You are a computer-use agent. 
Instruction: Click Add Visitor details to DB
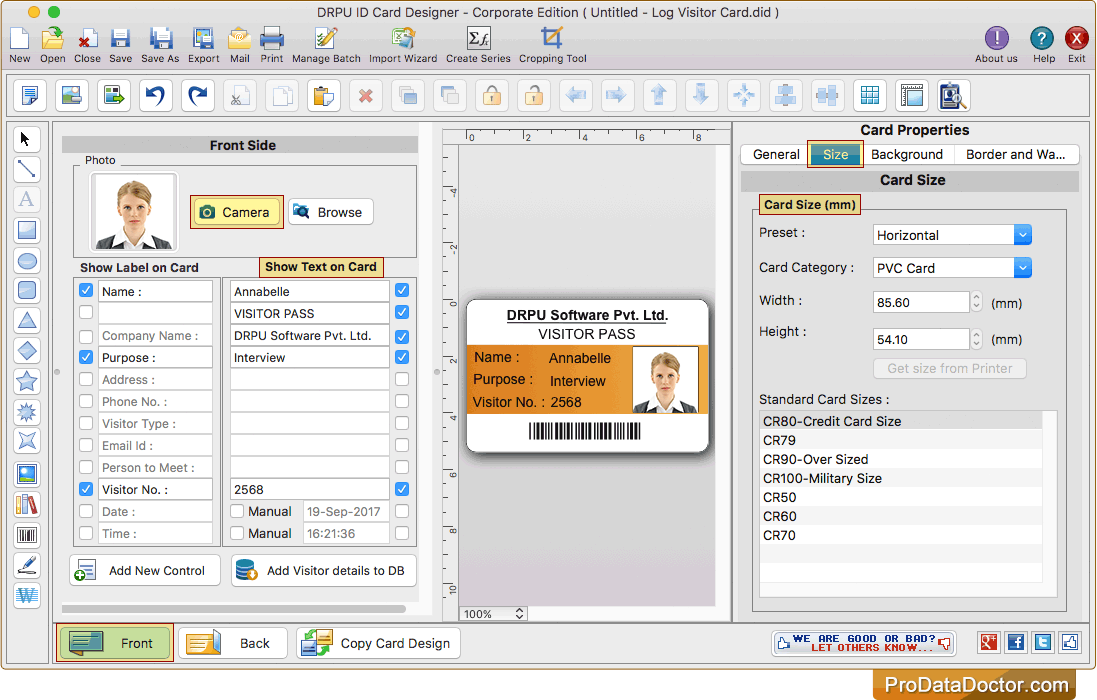coord(324,571)
